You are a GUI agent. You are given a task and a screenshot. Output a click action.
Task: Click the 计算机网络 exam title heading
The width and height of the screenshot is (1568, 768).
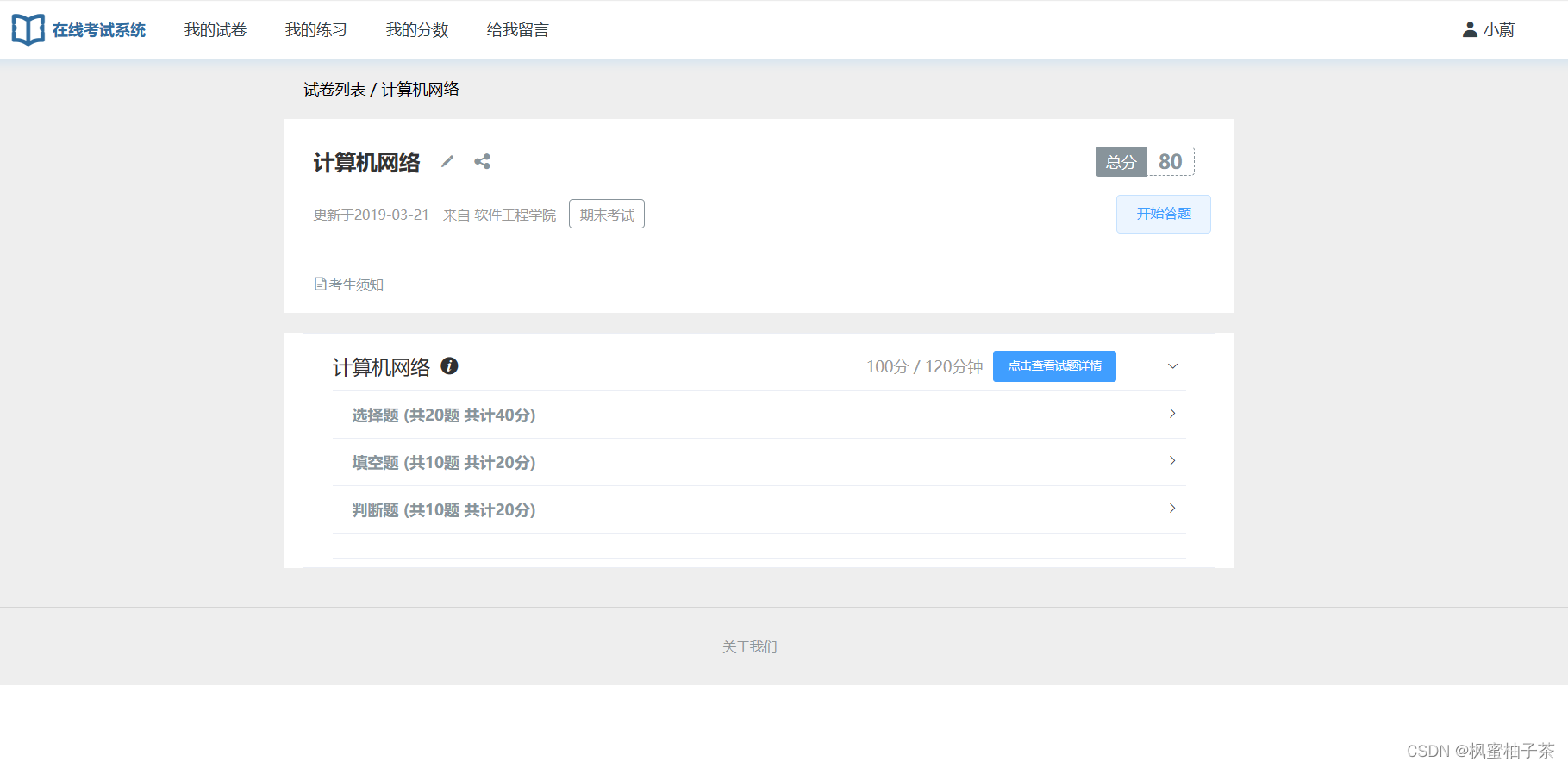(x=366, y=162)
